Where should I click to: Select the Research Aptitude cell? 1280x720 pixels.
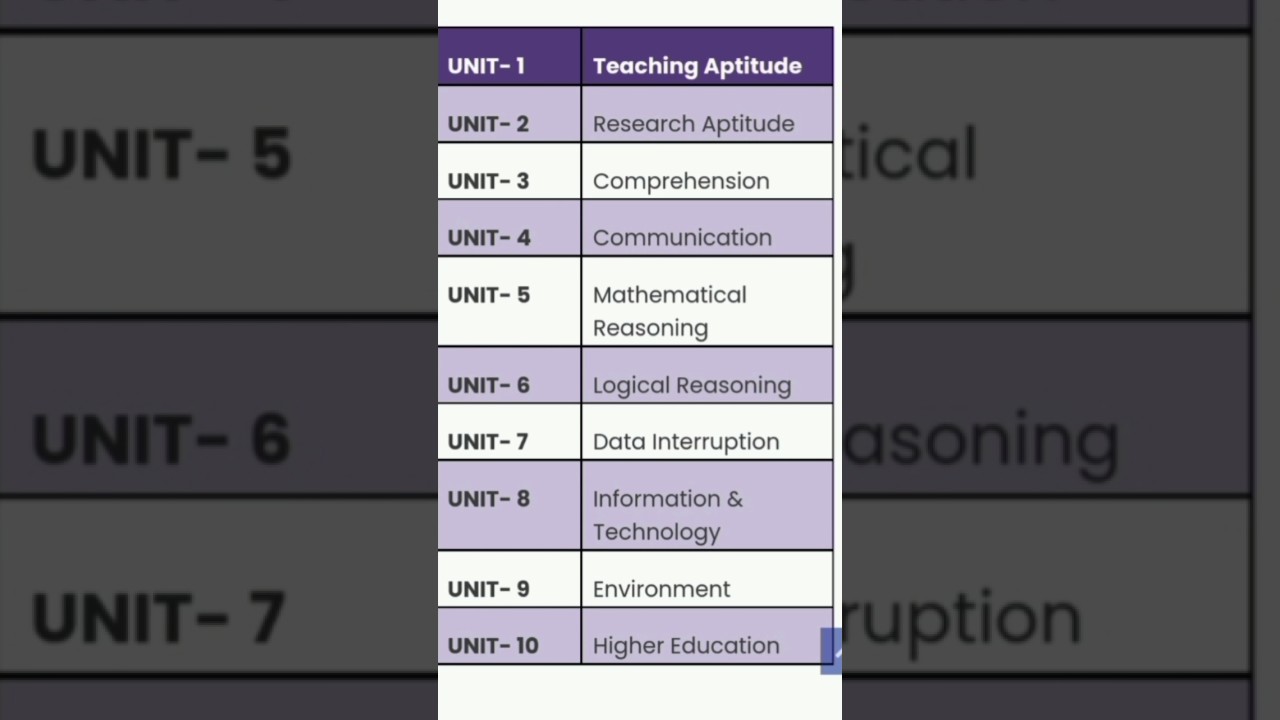pyautogui.click(x=693, y=124)
